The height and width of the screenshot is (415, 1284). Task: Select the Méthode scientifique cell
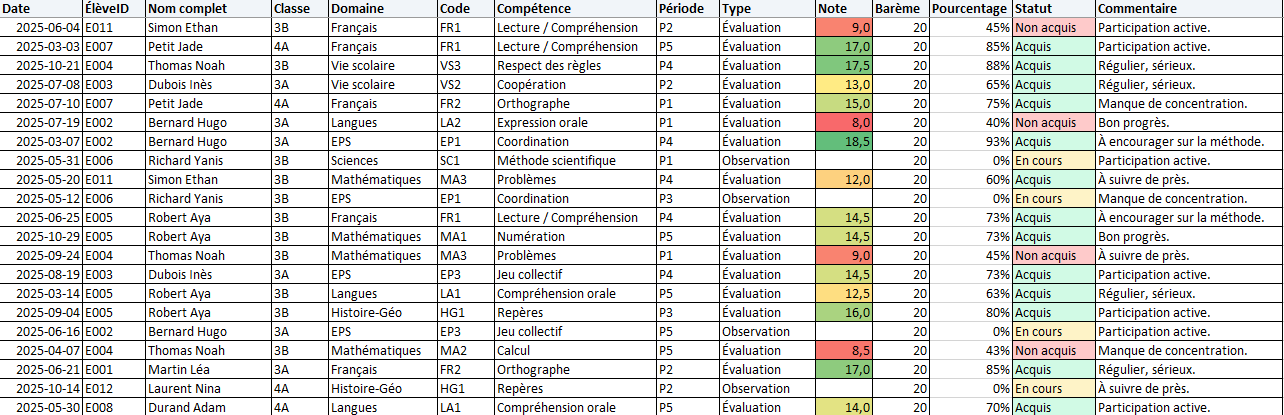(575, 161)
